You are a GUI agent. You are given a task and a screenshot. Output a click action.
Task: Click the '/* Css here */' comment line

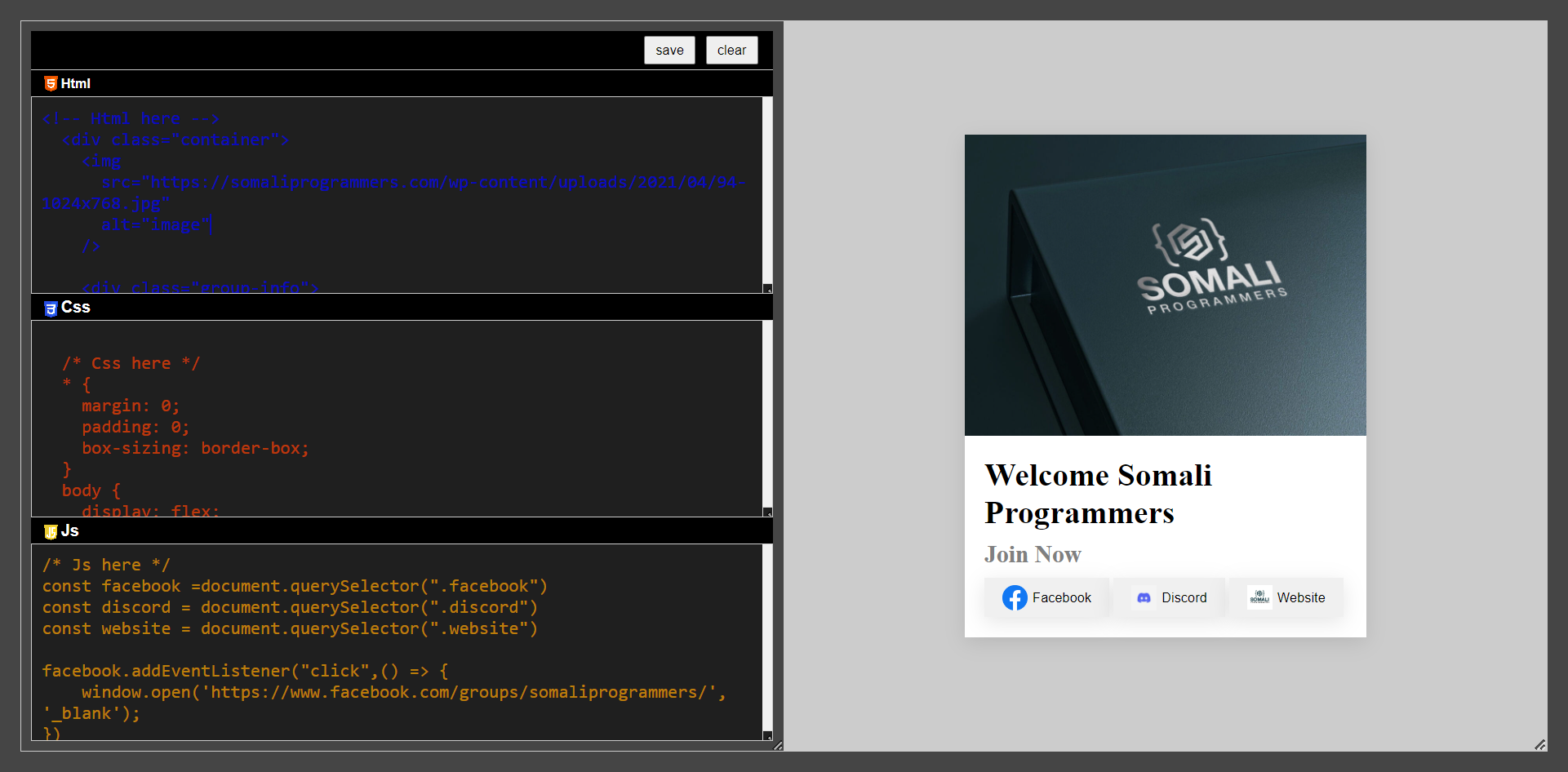click(x=131, y=363)
